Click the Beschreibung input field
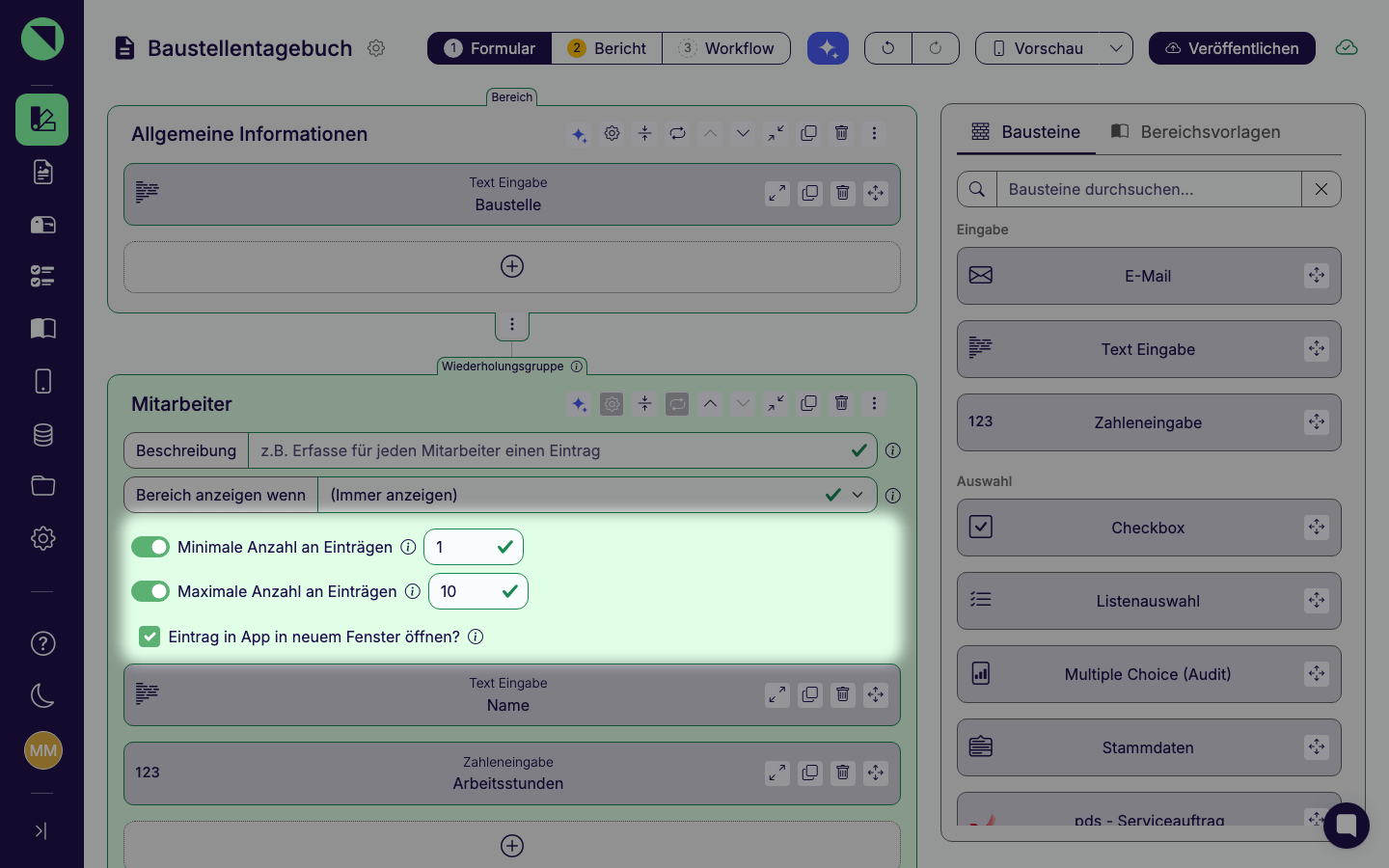The image size is (1389, 868). 562,450
